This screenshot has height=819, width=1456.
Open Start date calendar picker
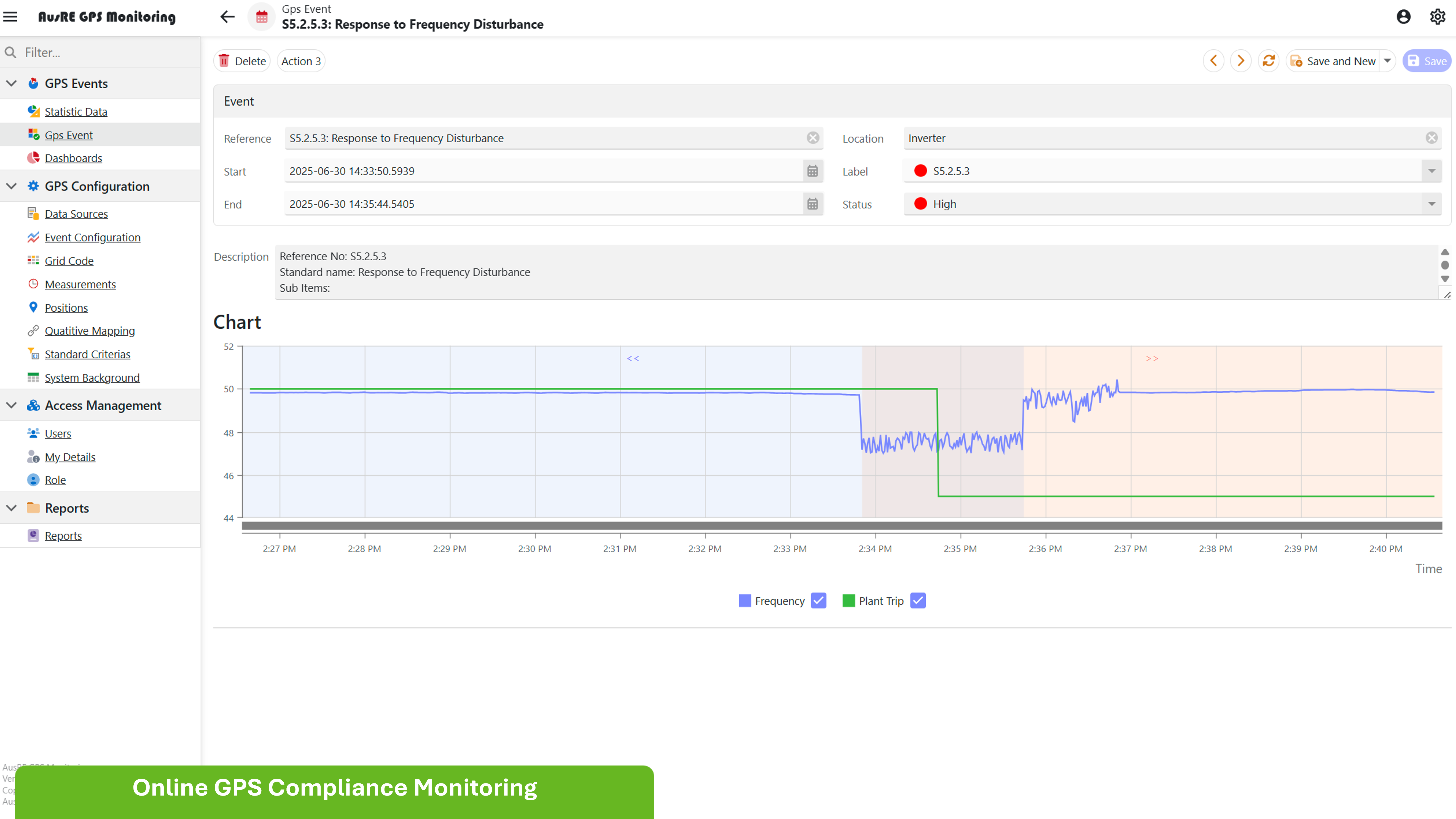point(812,171)
